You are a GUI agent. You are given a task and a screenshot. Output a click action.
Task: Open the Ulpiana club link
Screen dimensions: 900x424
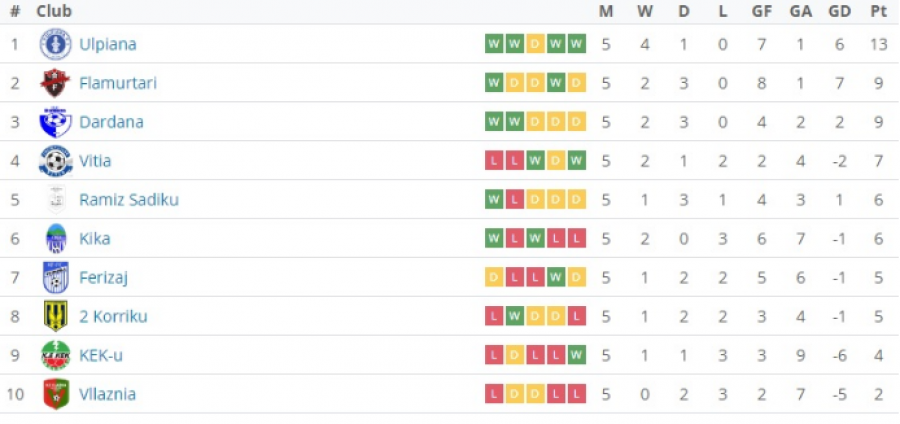pos(108,44)
